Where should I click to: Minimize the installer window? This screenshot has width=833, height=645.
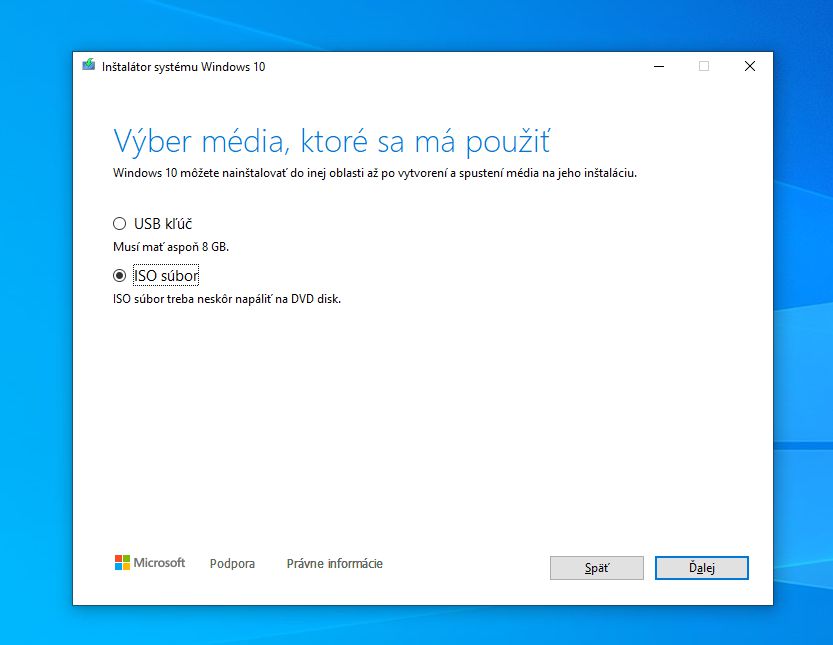[x=659, y=66]
